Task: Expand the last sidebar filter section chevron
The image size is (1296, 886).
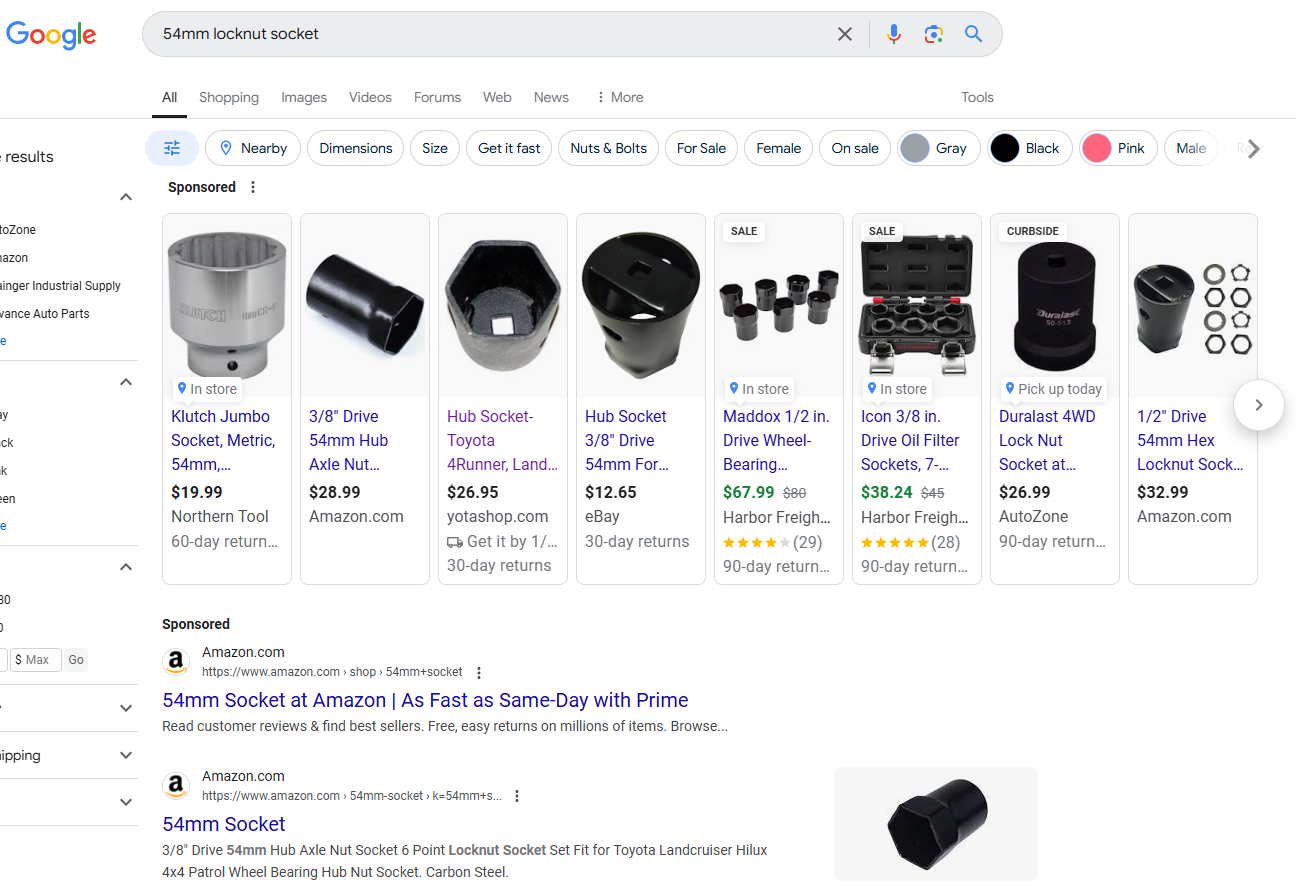Action: 126,802
